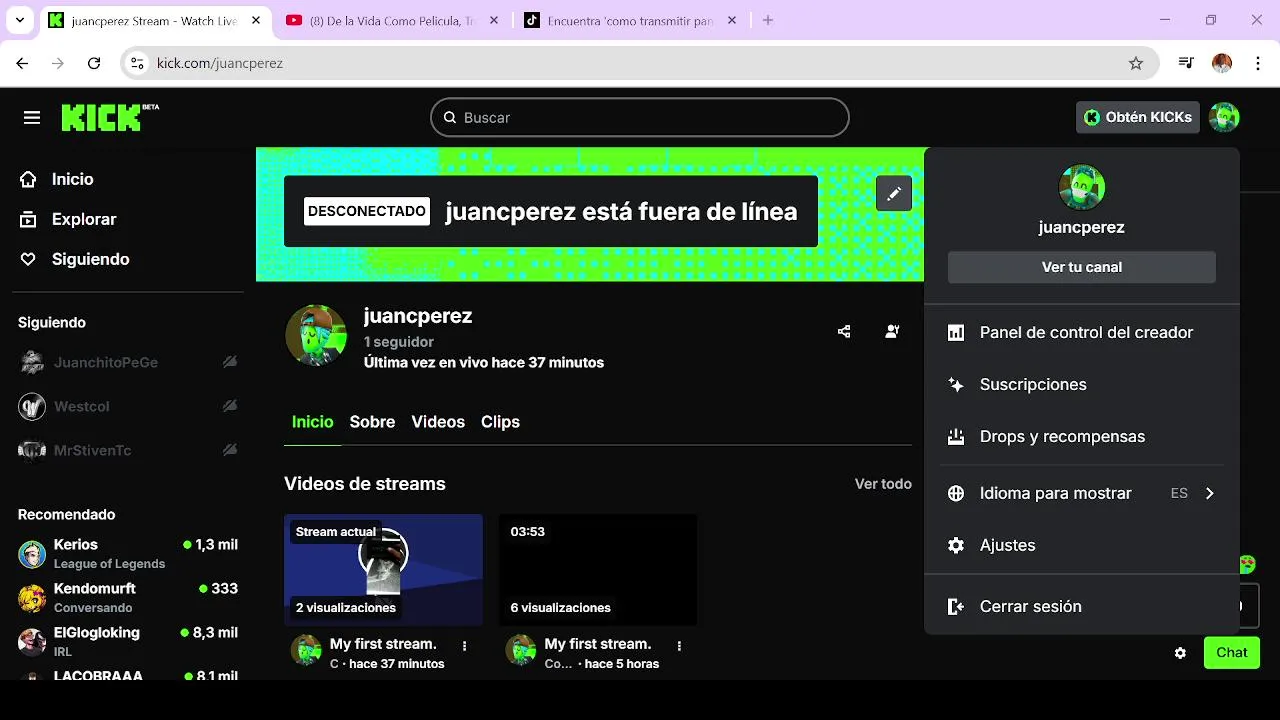Open the hamburger sidebar menu
1280x720 pixels.
tap(32, 118)
